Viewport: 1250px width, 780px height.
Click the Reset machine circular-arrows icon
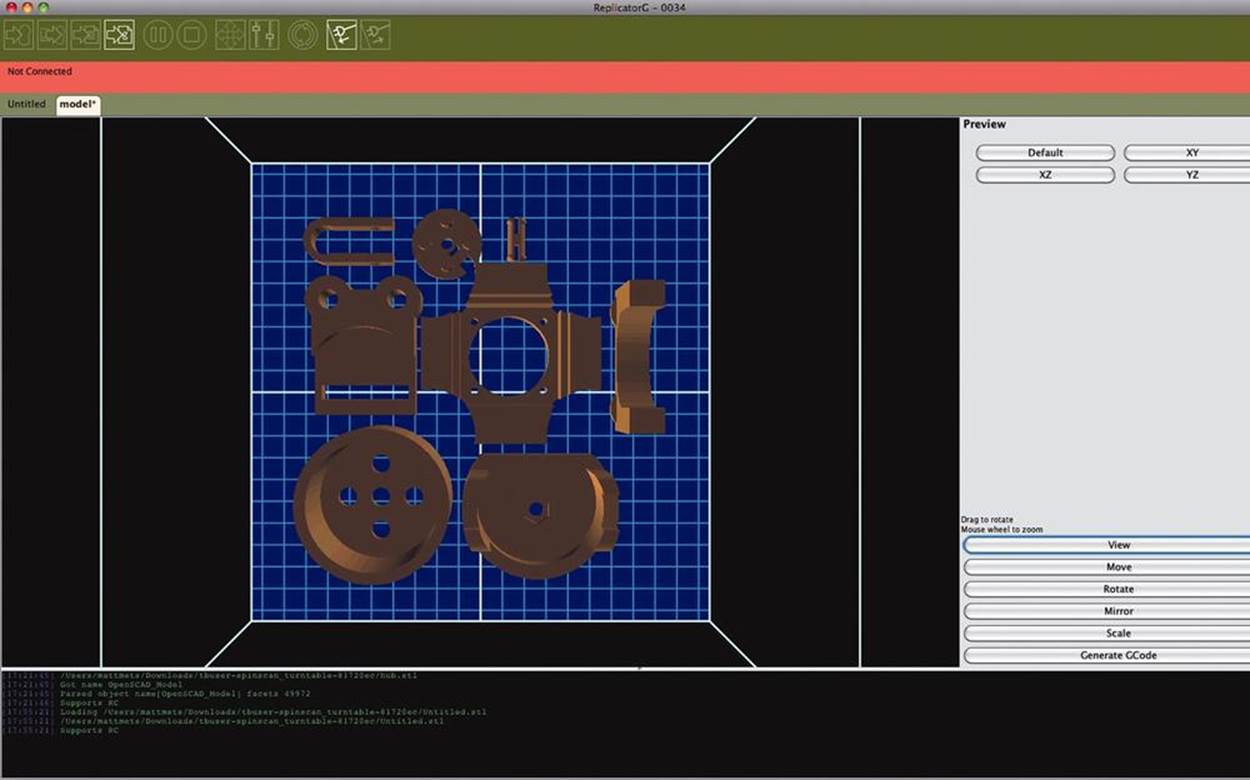(x=303, y=36)
